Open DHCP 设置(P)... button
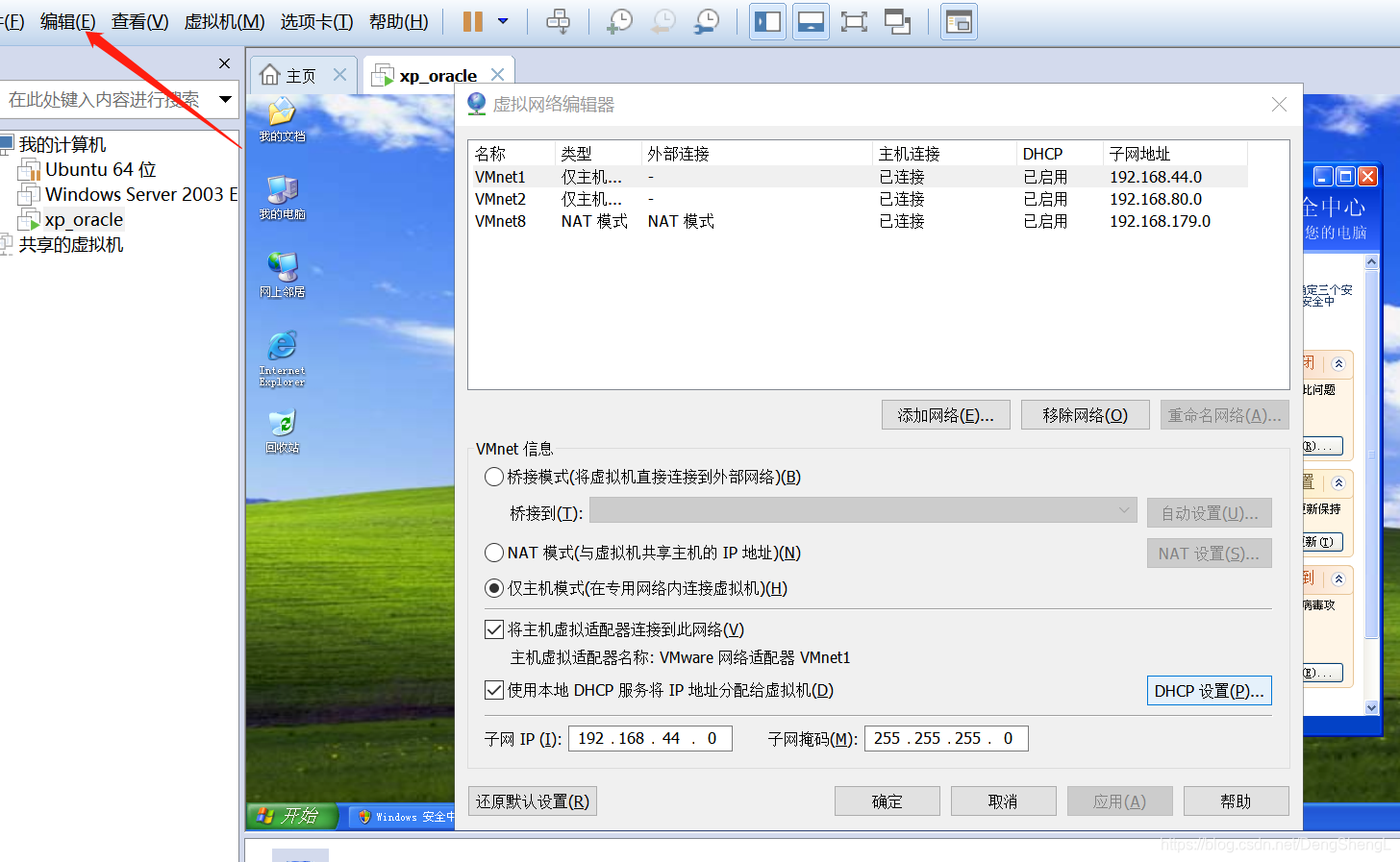This screenshot has width=1400, height=862. [1210, 691]
